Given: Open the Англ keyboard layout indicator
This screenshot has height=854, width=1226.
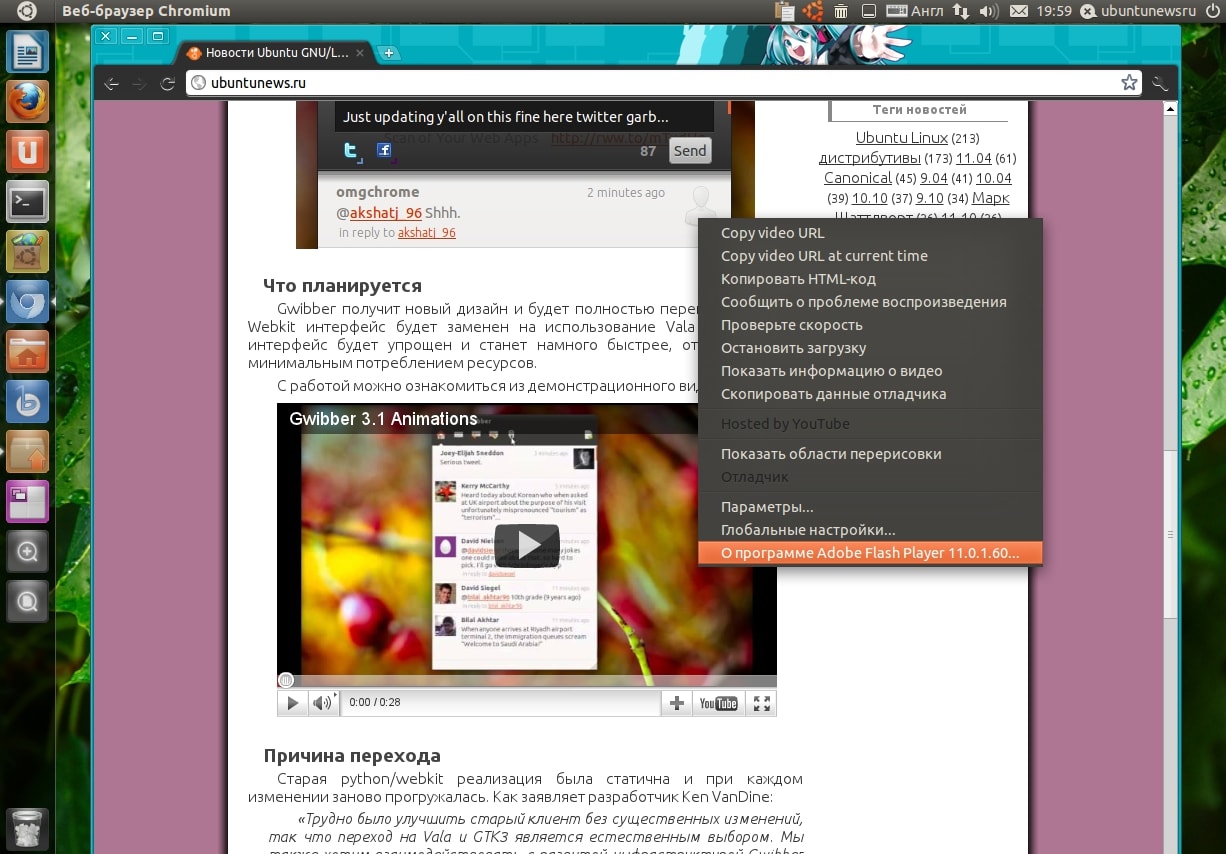Looking at the screenshot, I should (x=916, y=11).
